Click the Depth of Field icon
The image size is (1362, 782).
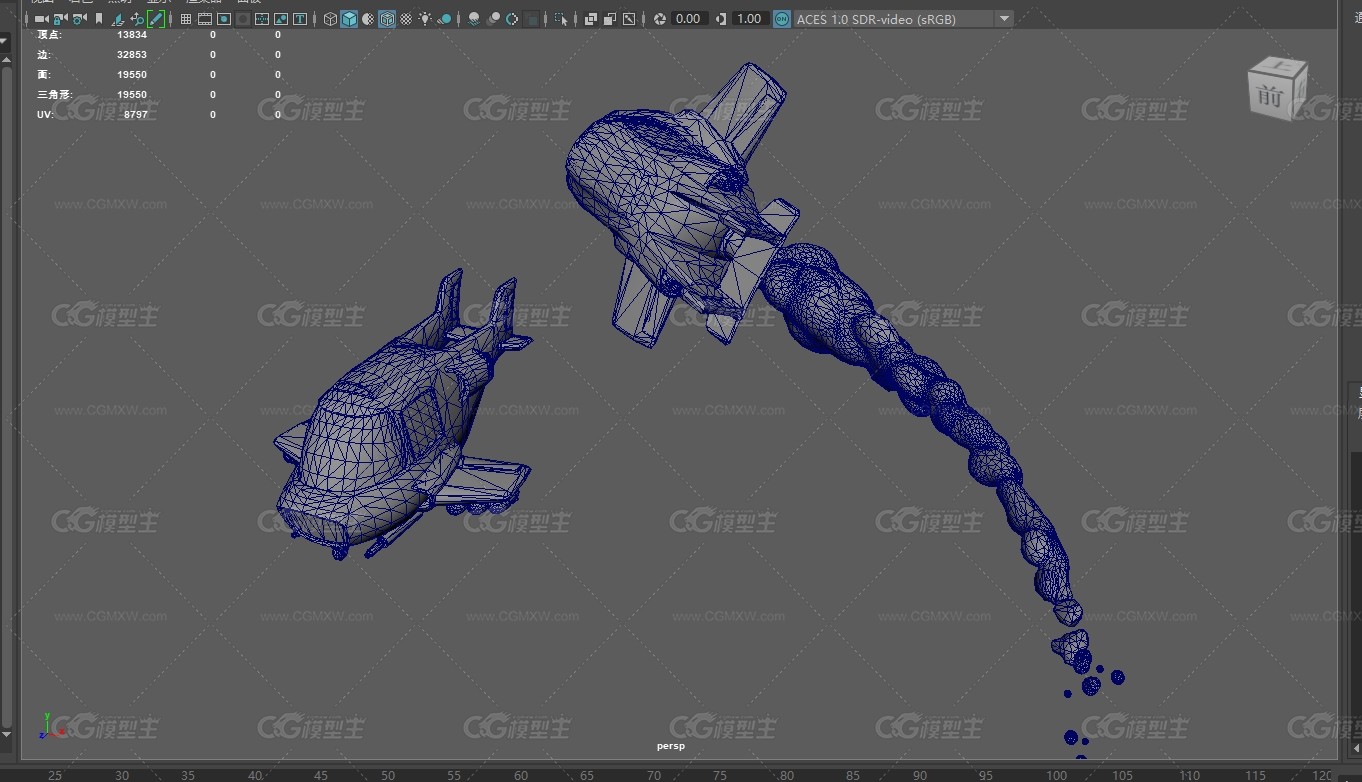[x=532, y=19]
